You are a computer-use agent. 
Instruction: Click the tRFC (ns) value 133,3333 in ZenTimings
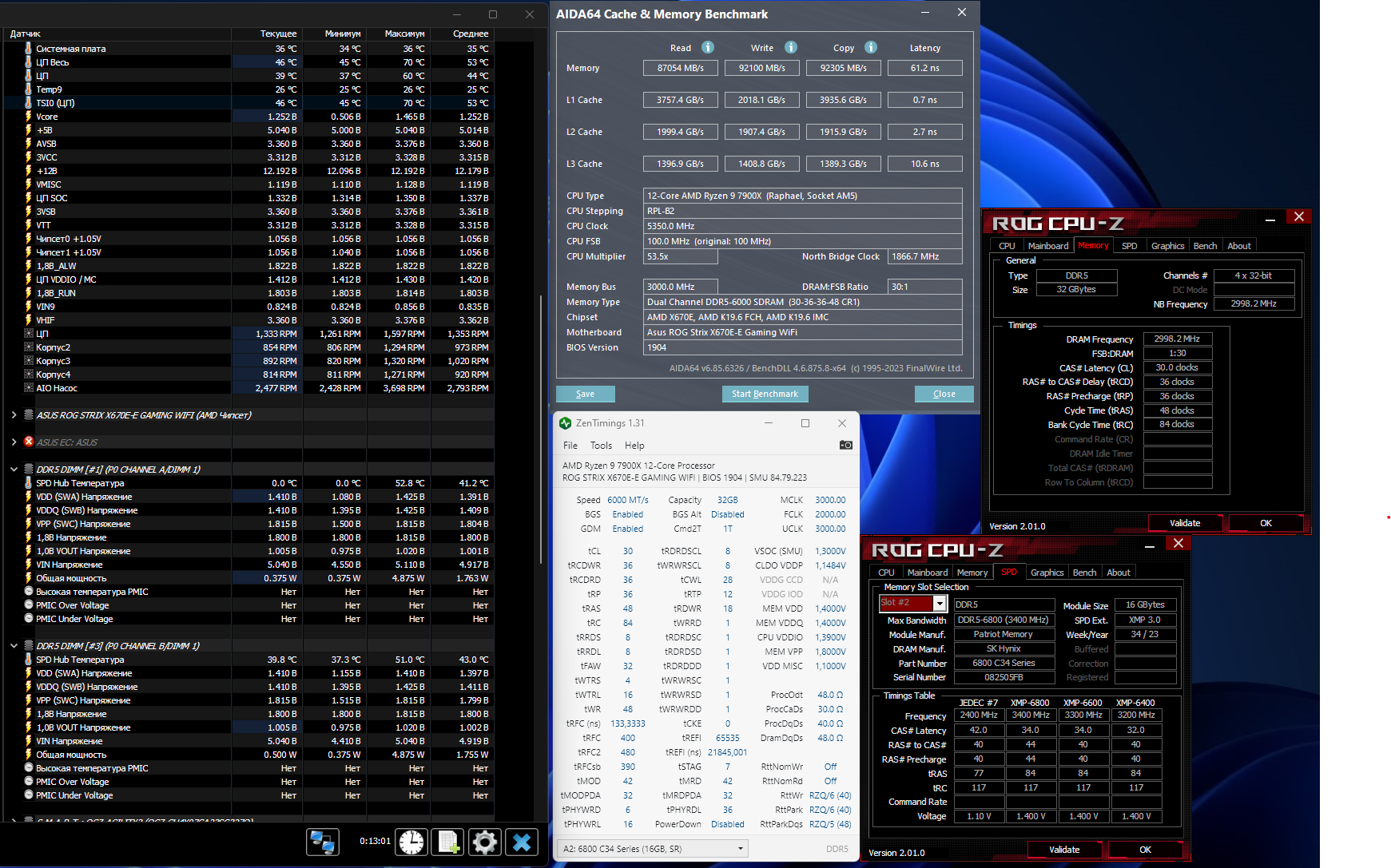click(x=628, y=723)
